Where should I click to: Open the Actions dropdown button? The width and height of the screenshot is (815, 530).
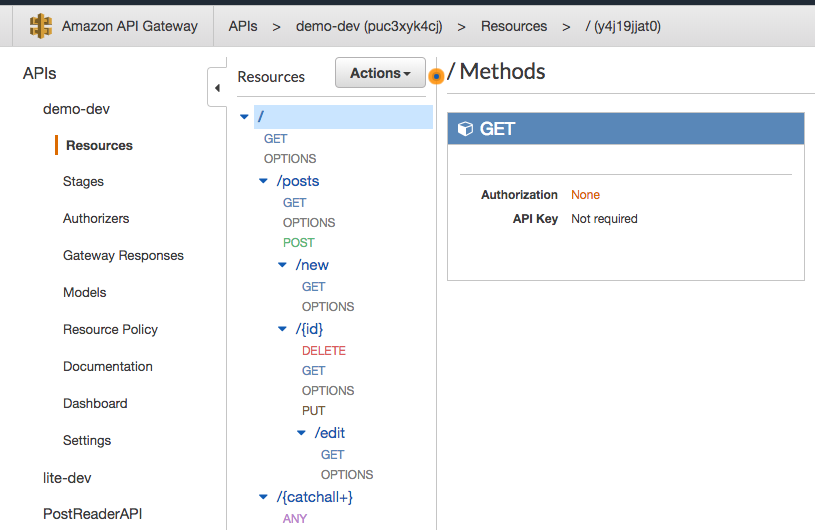click(x=380, y=73)
